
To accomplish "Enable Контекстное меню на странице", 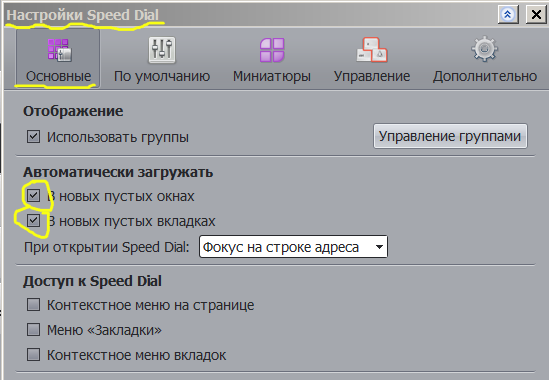I will click(x=33, y=305).
